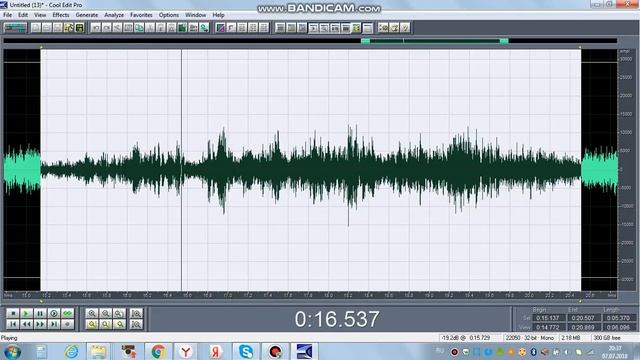Open the Analyze menu
This screenshot has width=640, height=360.
click(114, 15)
